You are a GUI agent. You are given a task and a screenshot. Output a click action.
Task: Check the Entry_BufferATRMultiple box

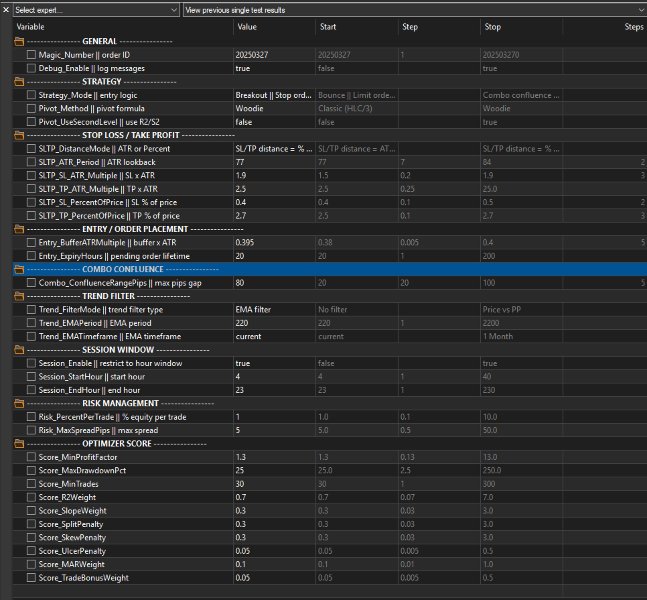point(31,243)
